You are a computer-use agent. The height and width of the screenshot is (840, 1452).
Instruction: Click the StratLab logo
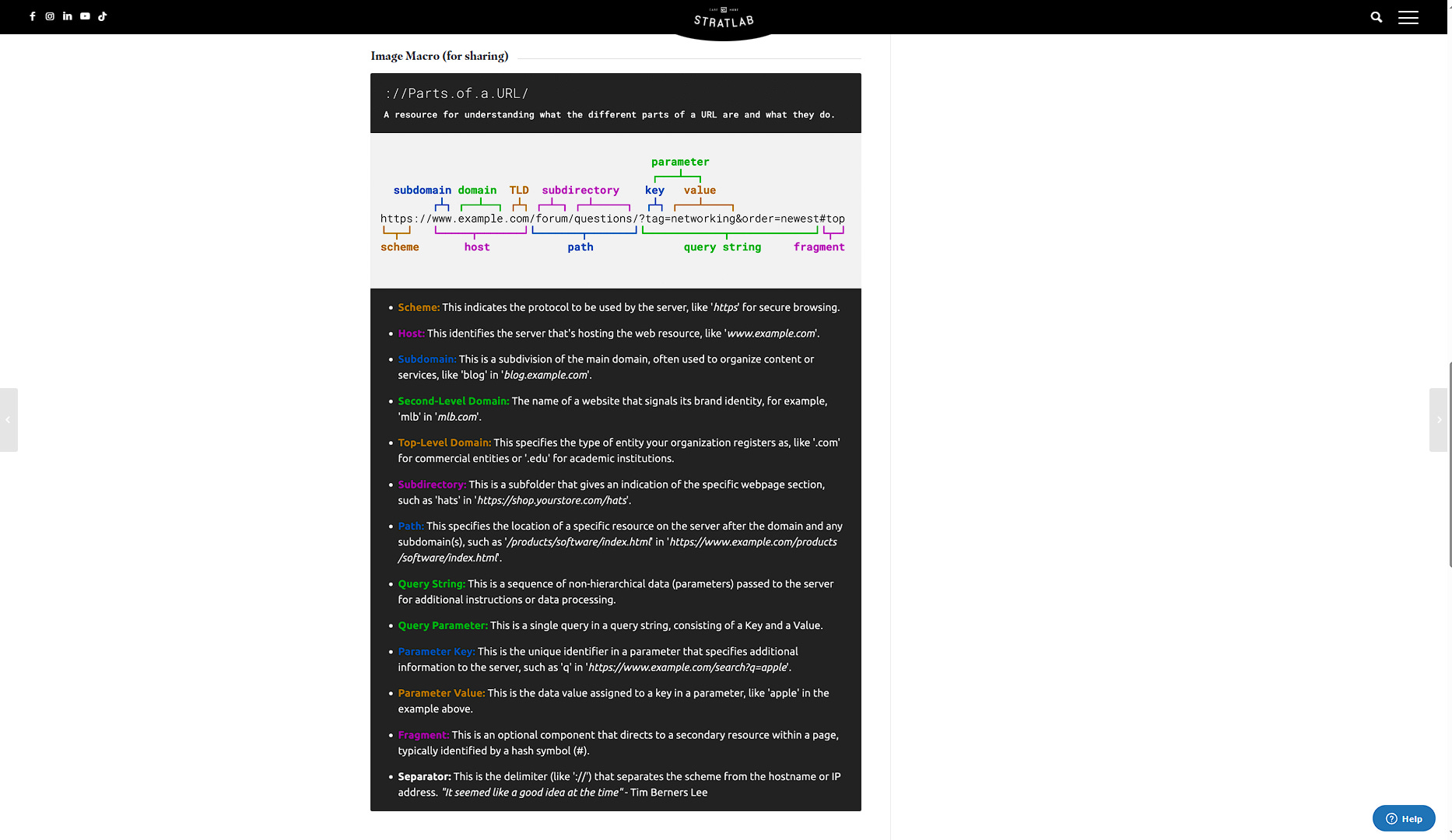(724, 19)
